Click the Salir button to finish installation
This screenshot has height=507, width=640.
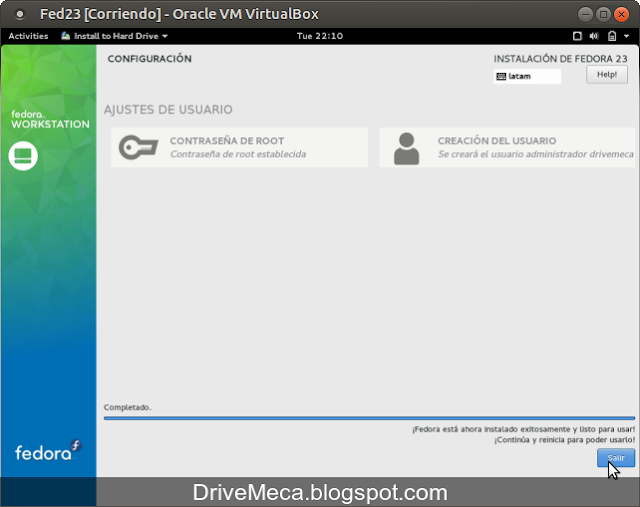pos(616,458)
